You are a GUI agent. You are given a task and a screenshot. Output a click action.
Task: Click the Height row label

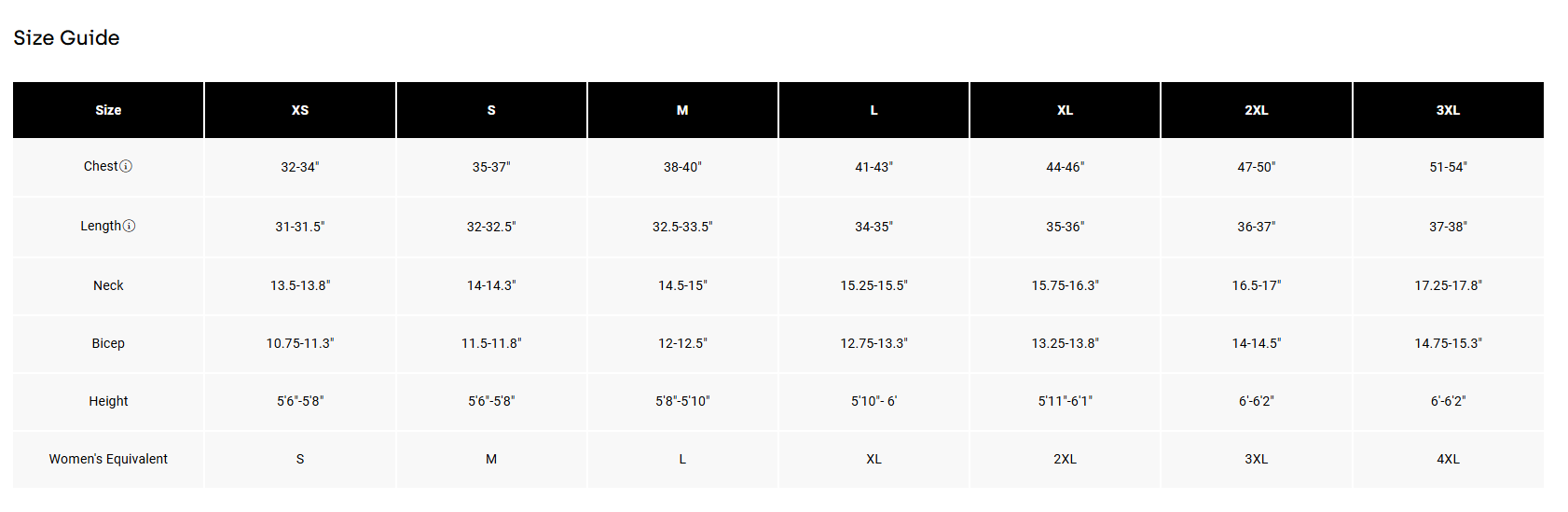108,401
